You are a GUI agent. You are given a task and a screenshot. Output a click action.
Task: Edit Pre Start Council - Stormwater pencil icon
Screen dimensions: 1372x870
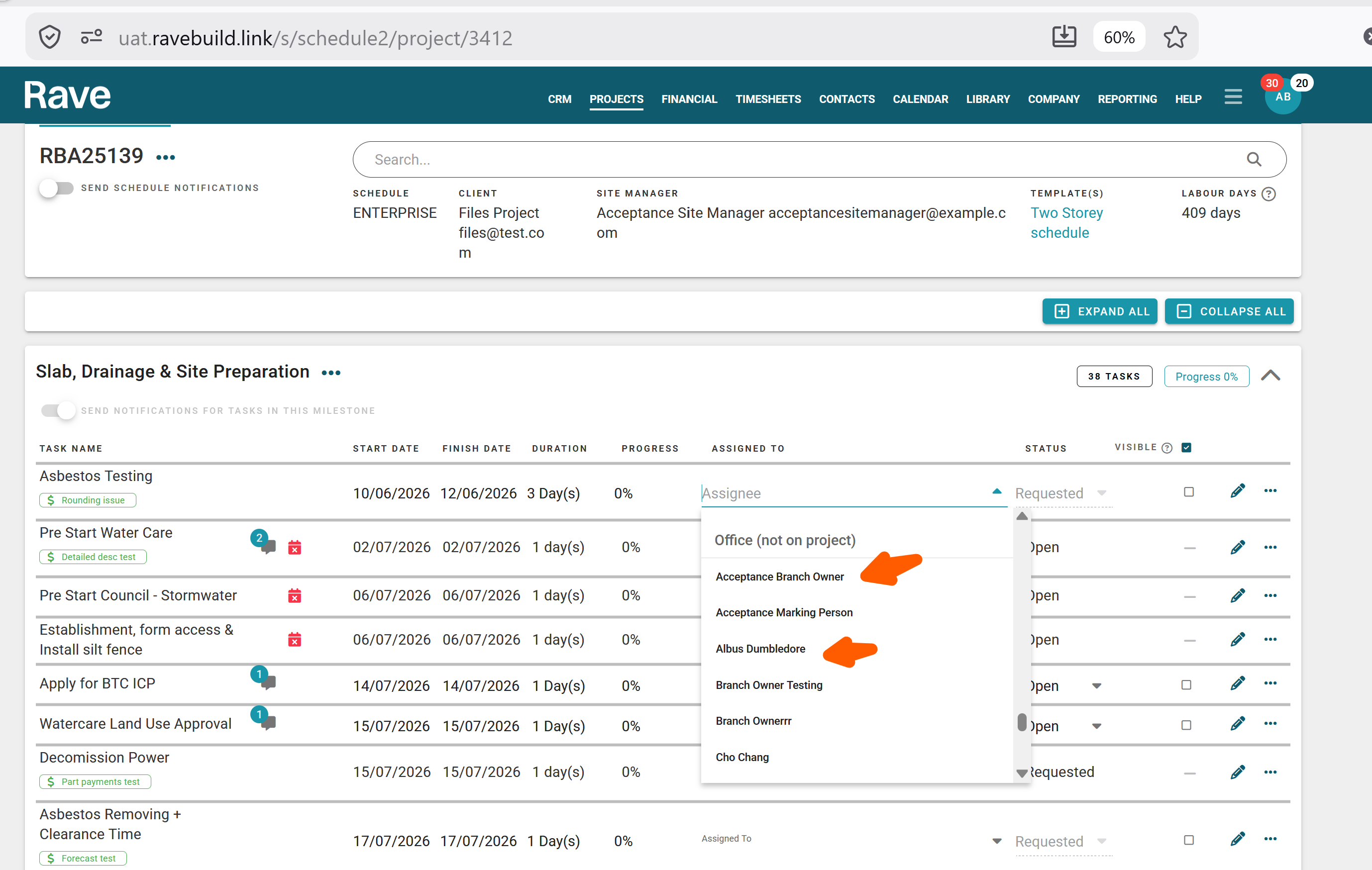1238,596
